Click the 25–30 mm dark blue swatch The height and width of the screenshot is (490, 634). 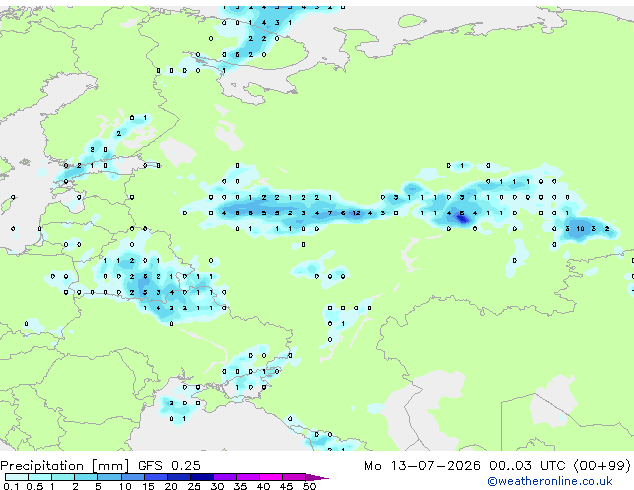tap(201, 477)
